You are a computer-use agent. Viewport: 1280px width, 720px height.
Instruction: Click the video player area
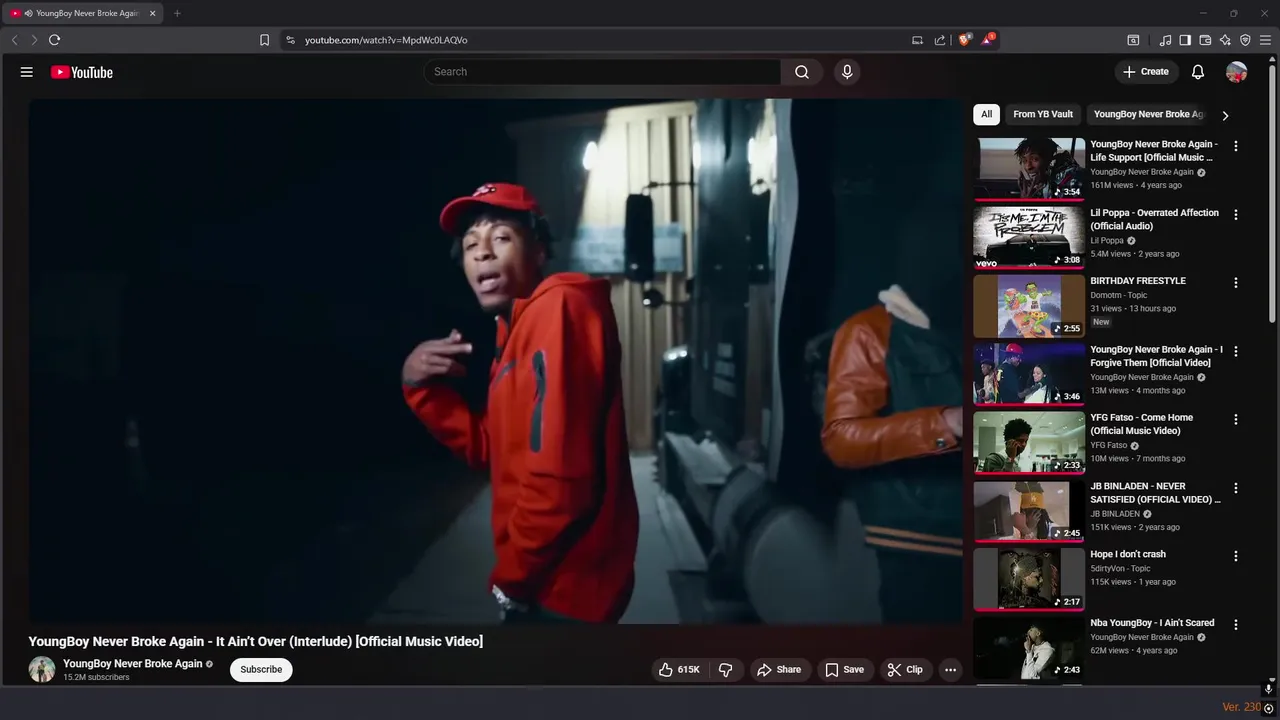496,361
